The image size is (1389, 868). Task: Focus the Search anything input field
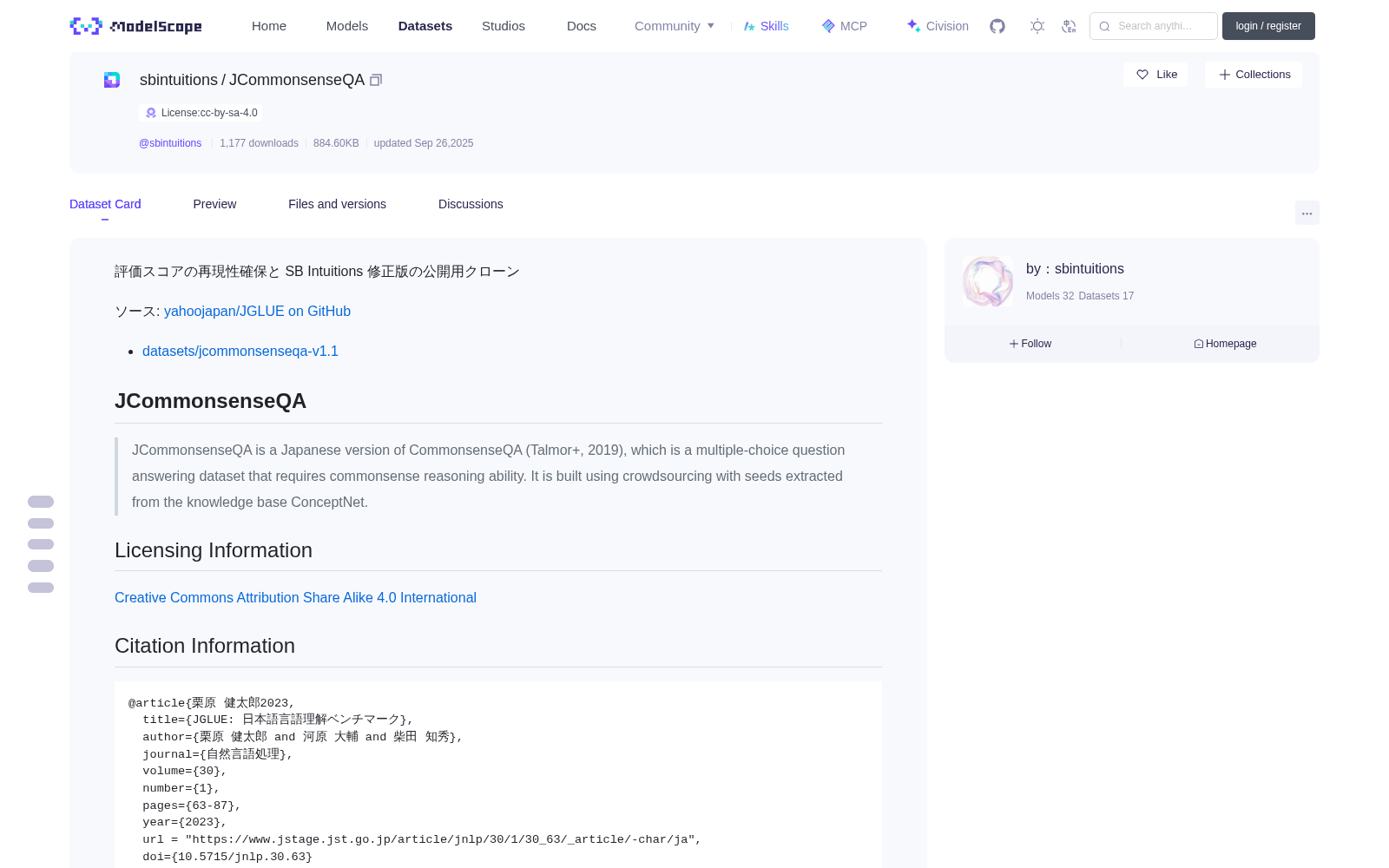coord(1154,26)
